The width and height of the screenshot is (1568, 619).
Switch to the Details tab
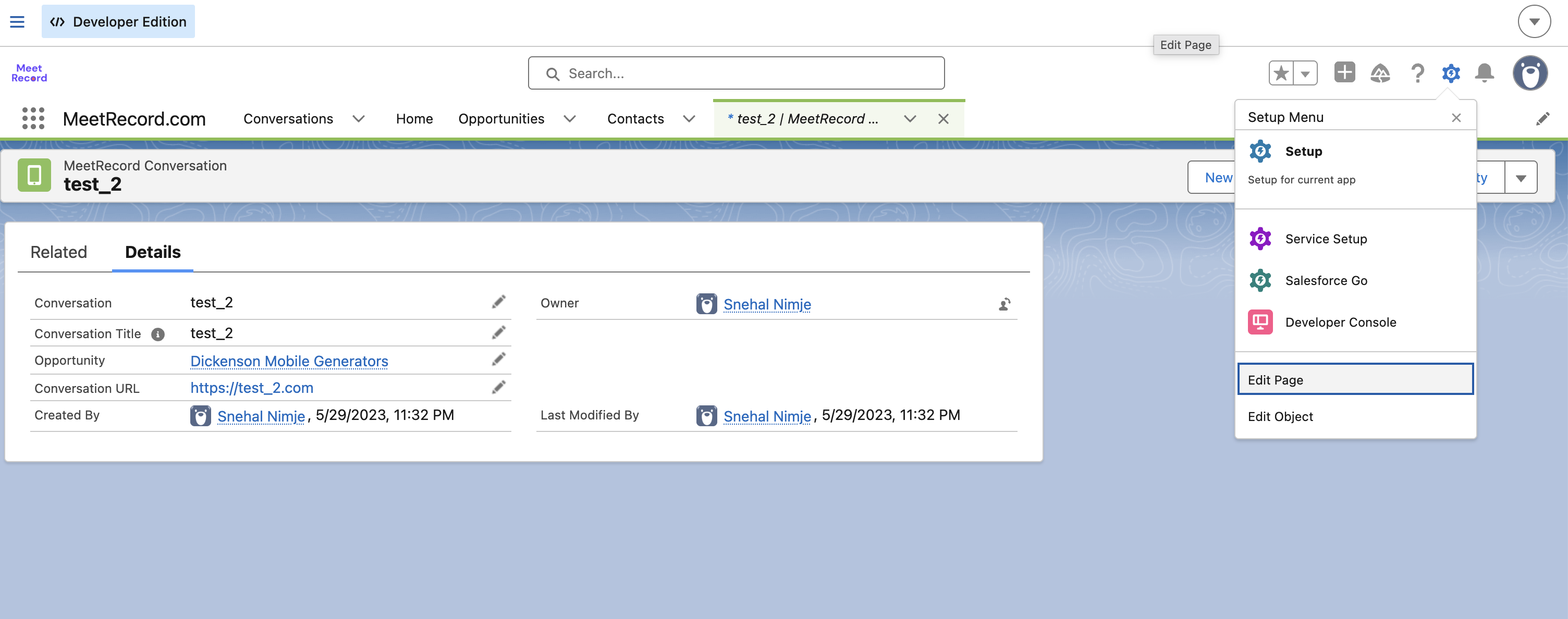point(153,252)
